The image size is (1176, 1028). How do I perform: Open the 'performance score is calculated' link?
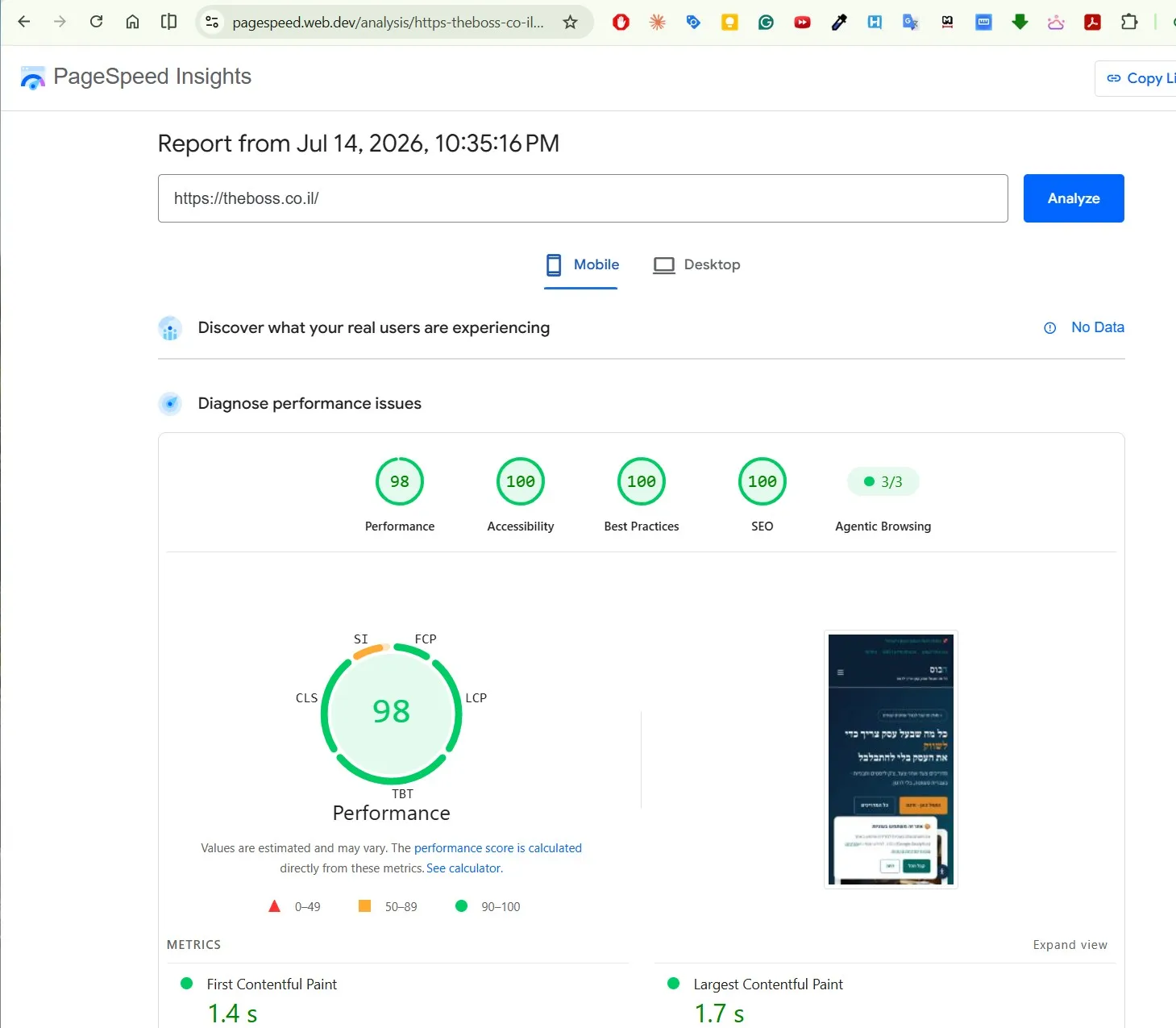tap(498, 848)
